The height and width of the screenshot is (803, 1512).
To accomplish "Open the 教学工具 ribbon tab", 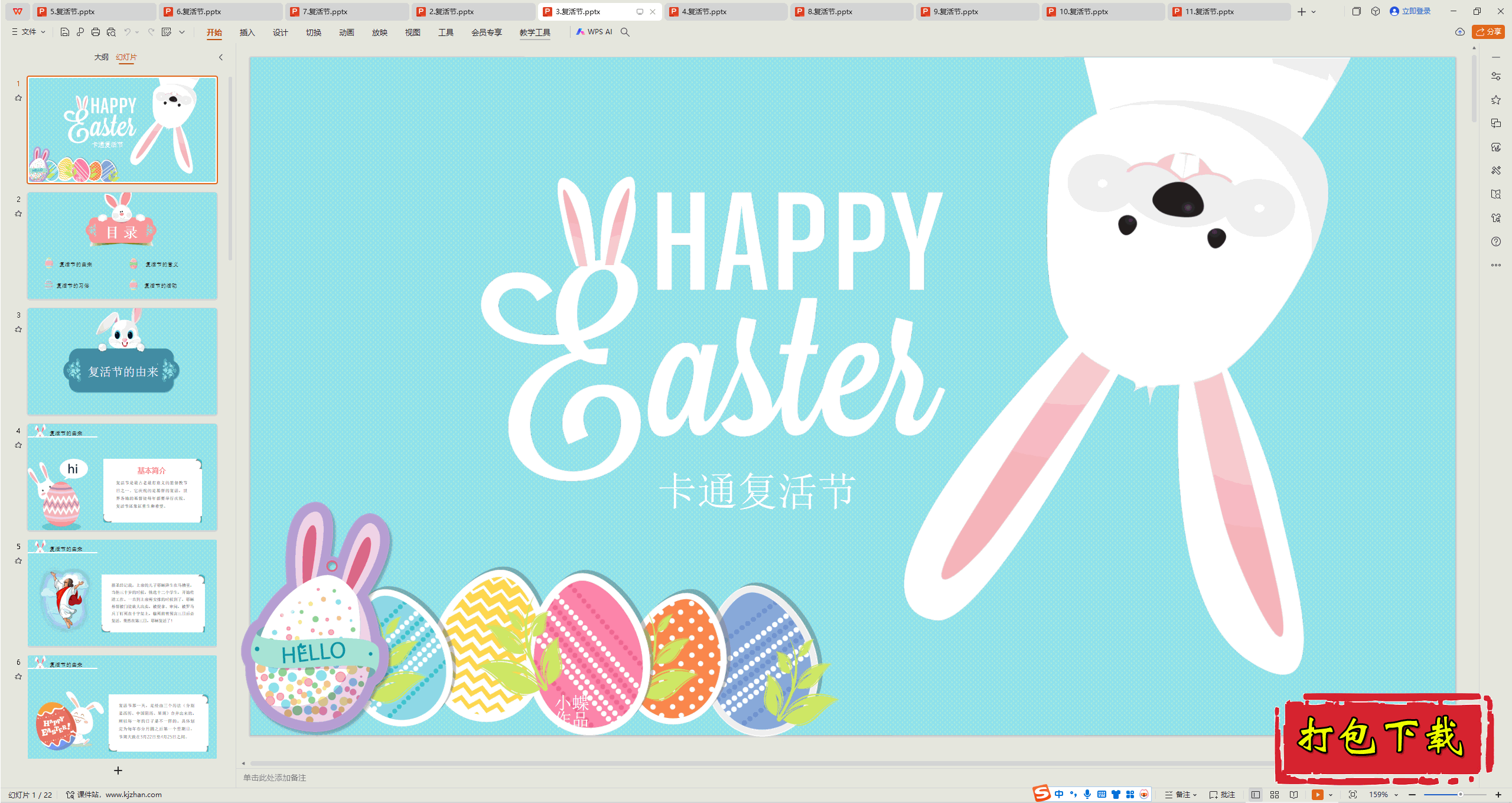I will (x=535, y=32).
